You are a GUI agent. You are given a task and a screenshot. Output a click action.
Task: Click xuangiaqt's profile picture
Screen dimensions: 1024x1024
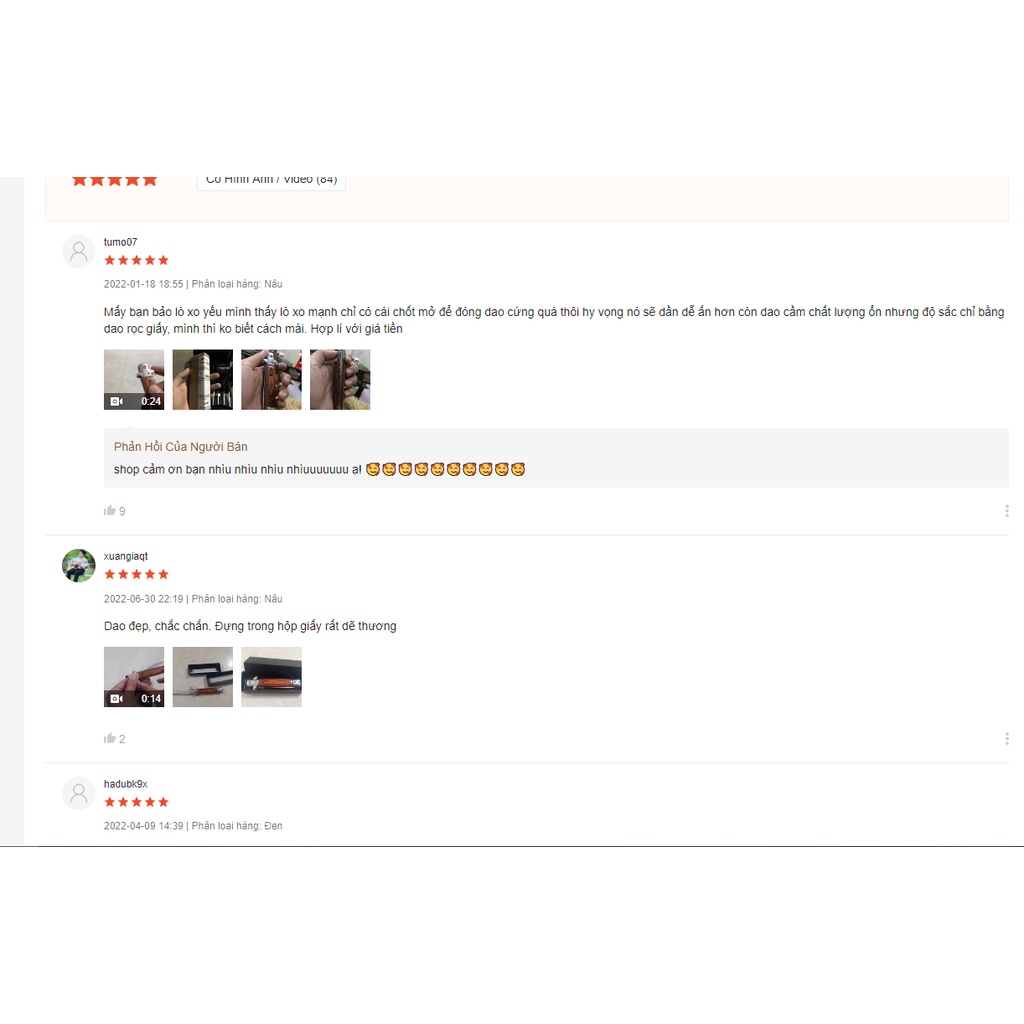(x=78, y=566)
